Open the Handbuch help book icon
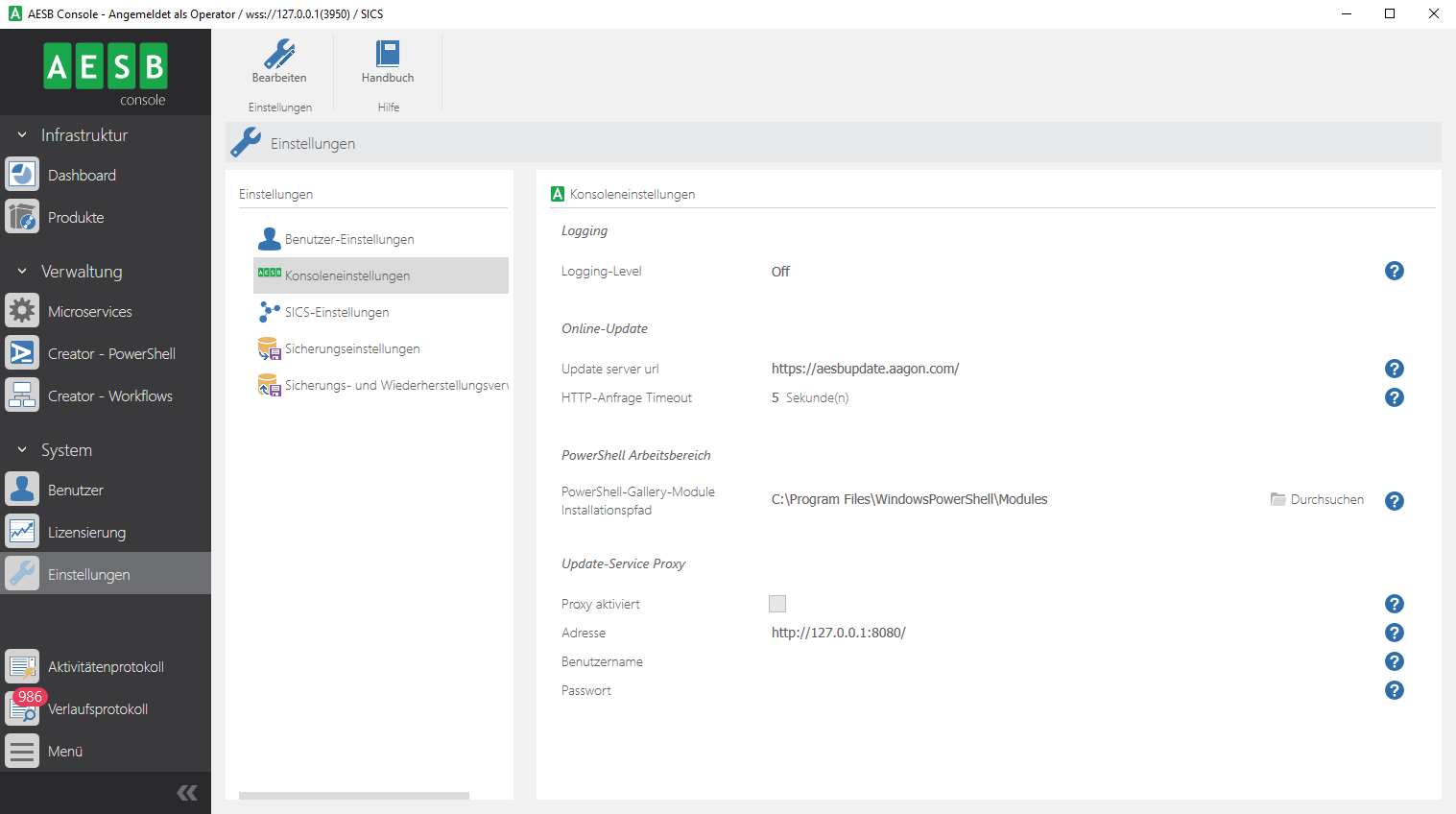 388,55
